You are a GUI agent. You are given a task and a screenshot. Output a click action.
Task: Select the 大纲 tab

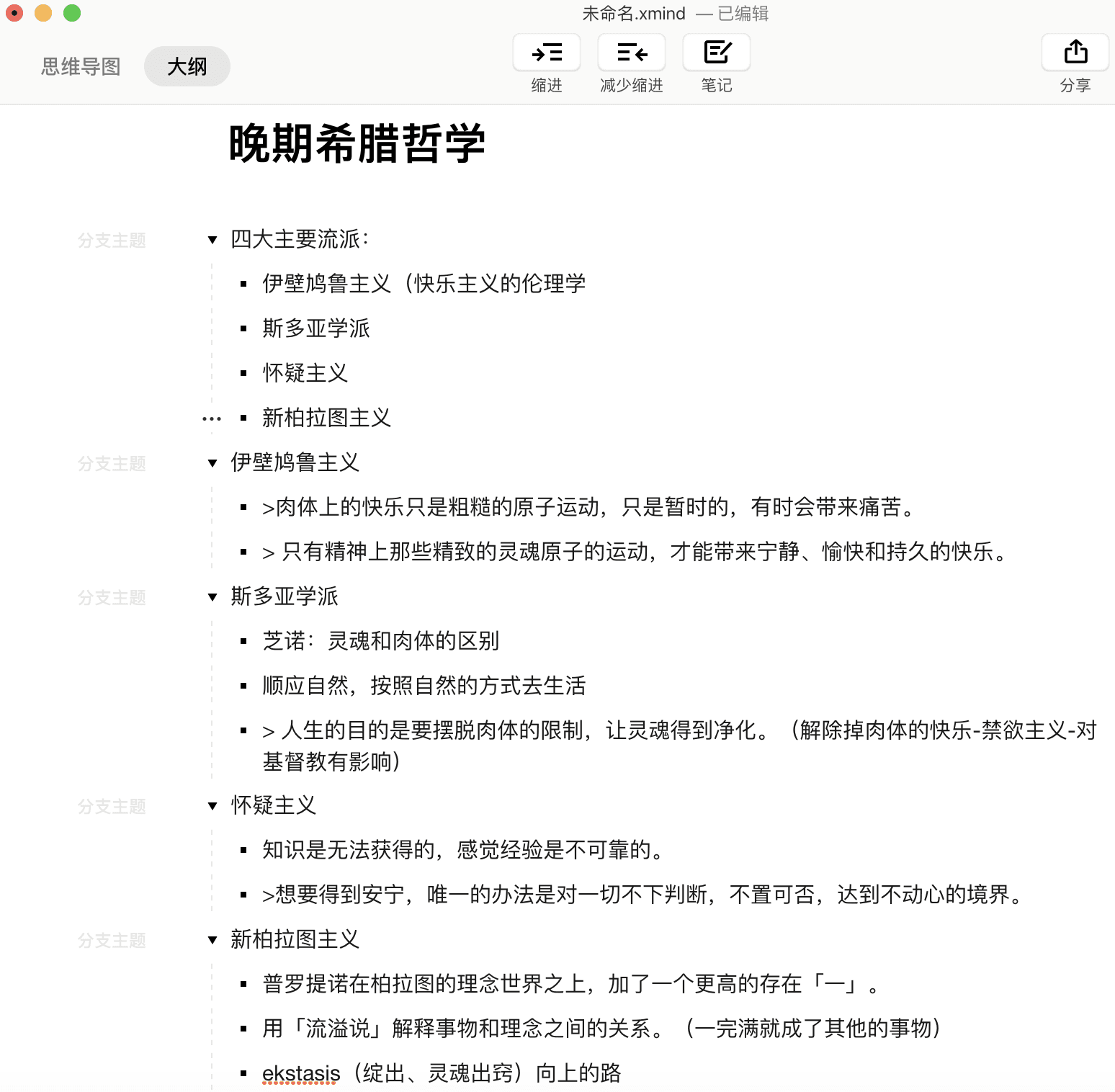click(187, 66)
